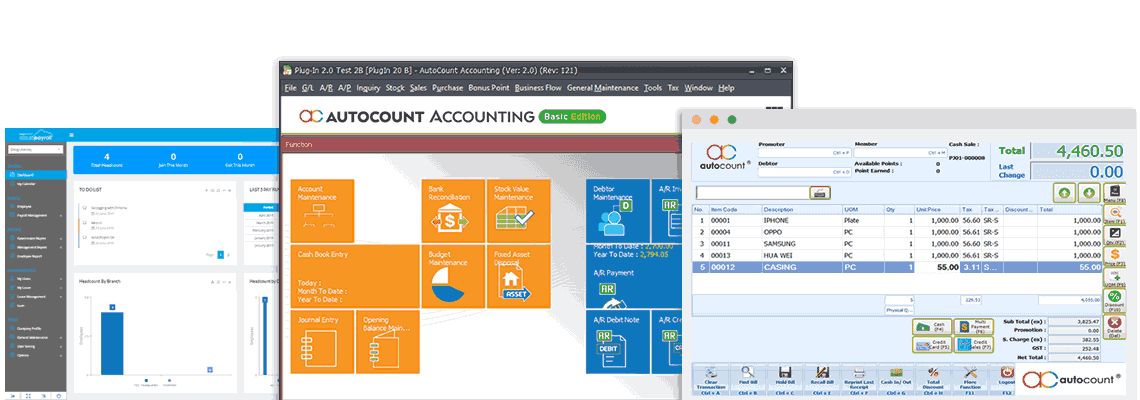1140x400 pixels.
Task: Select Dashboard in payroll sidebar
Action: [x=35, y=175]
